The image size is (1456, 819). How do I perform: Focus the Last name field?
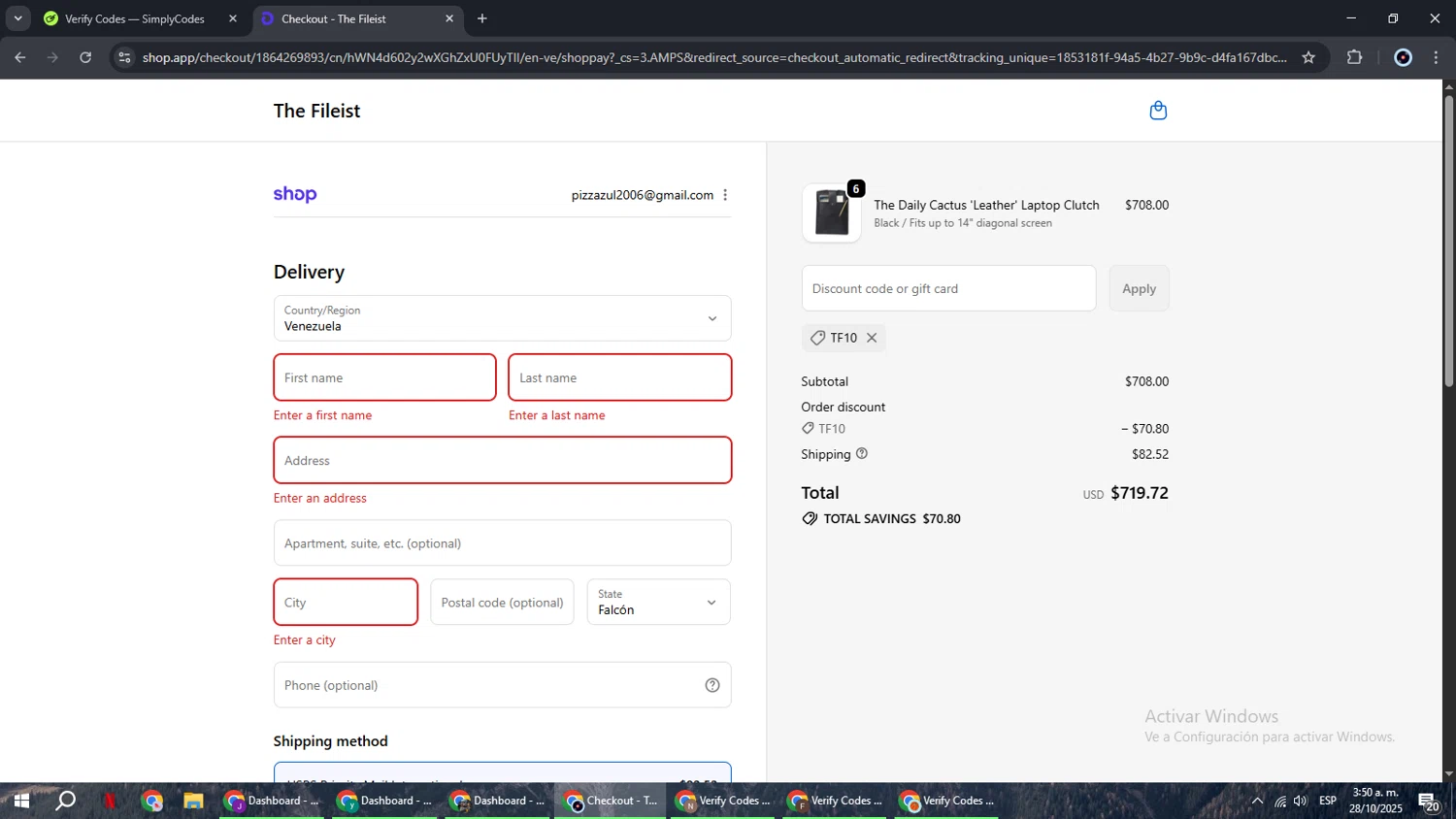coord(619,377)
